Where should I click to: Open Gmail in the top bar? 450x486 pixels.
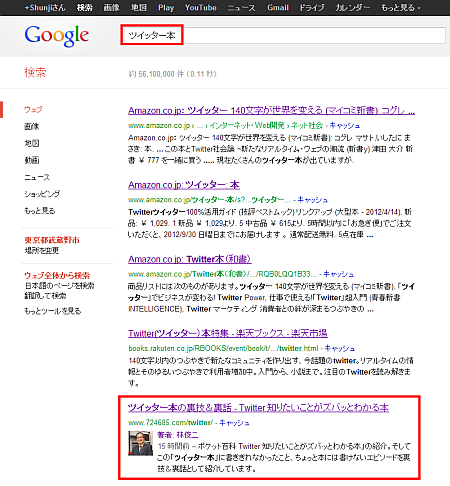[x=278, y=8]
